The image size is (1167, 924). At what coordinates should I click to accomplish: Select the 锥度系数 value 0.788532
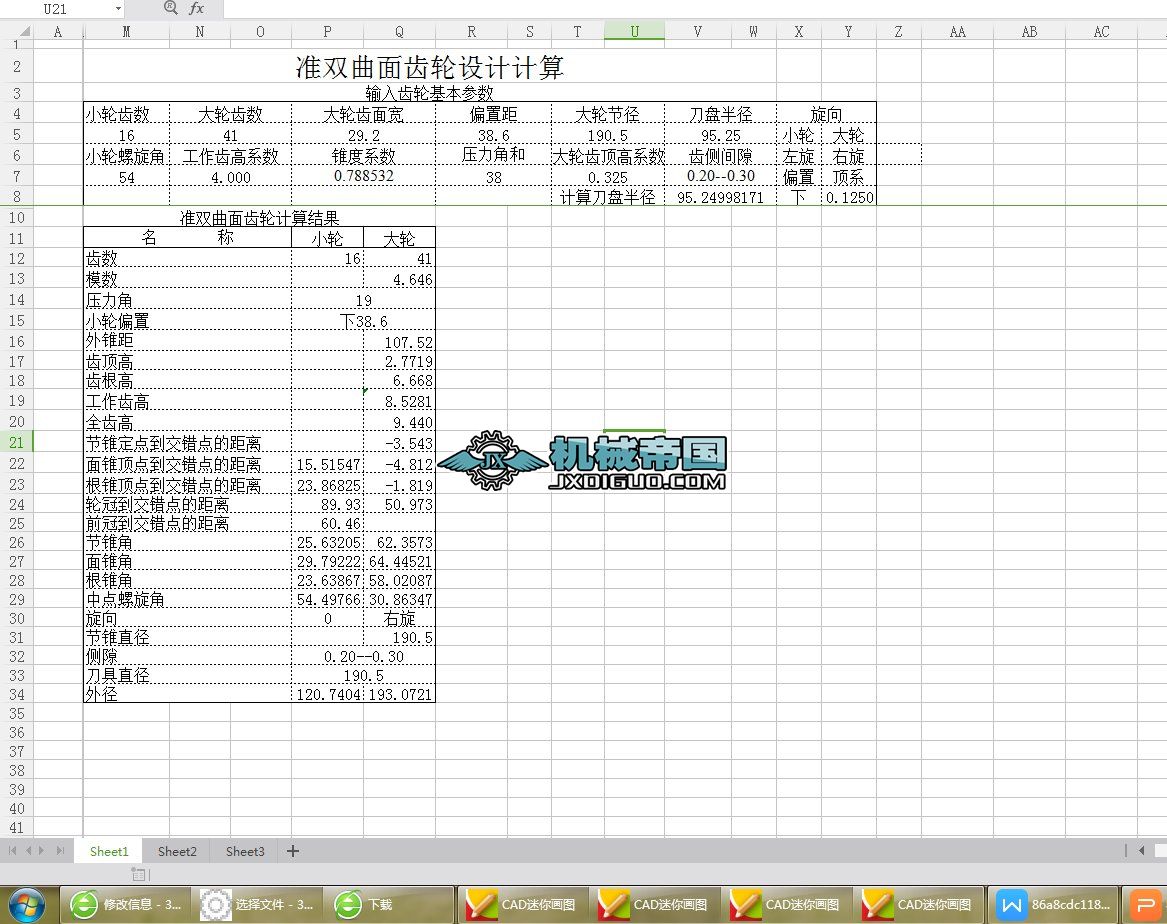(363, 176)
